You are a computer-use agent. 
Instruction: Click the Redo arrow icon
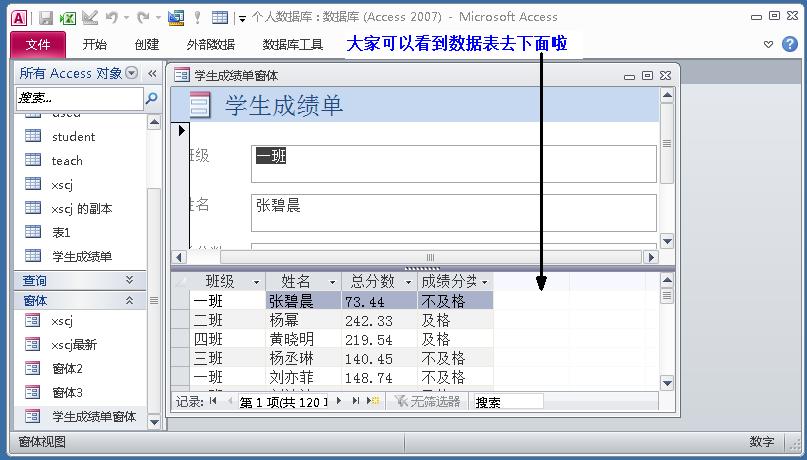[x=143, y=18]
